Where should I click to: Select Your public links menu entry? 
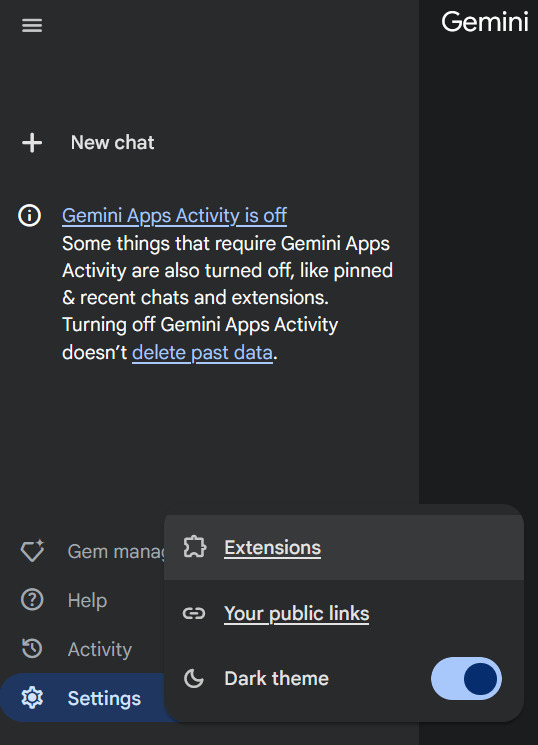tap(344, 613)
